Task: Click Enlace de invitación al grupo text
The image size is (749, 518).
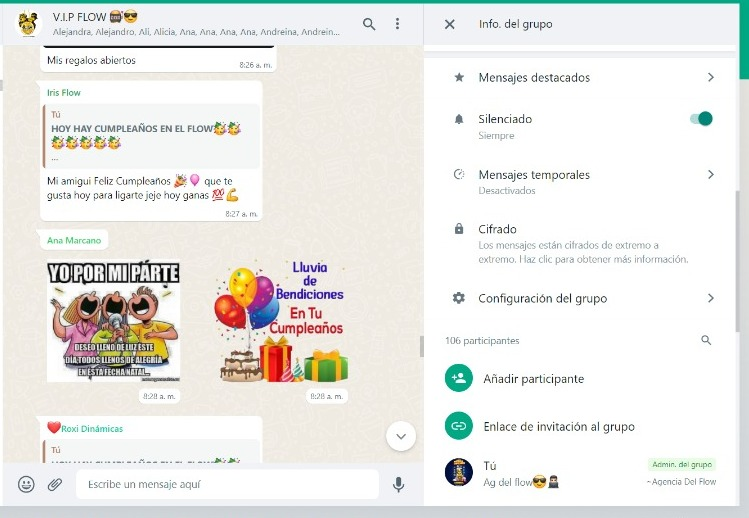Action: click(559, 426)
